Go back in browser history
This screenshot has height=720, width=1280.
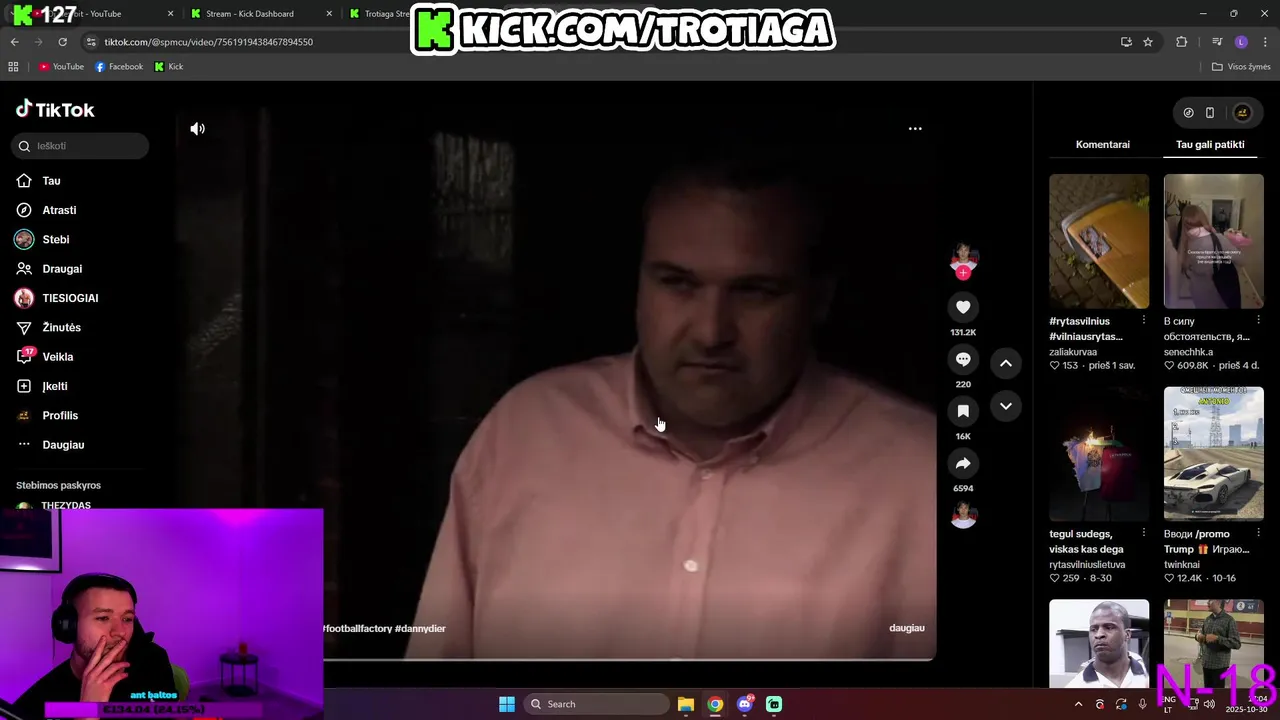pos(14,42)
